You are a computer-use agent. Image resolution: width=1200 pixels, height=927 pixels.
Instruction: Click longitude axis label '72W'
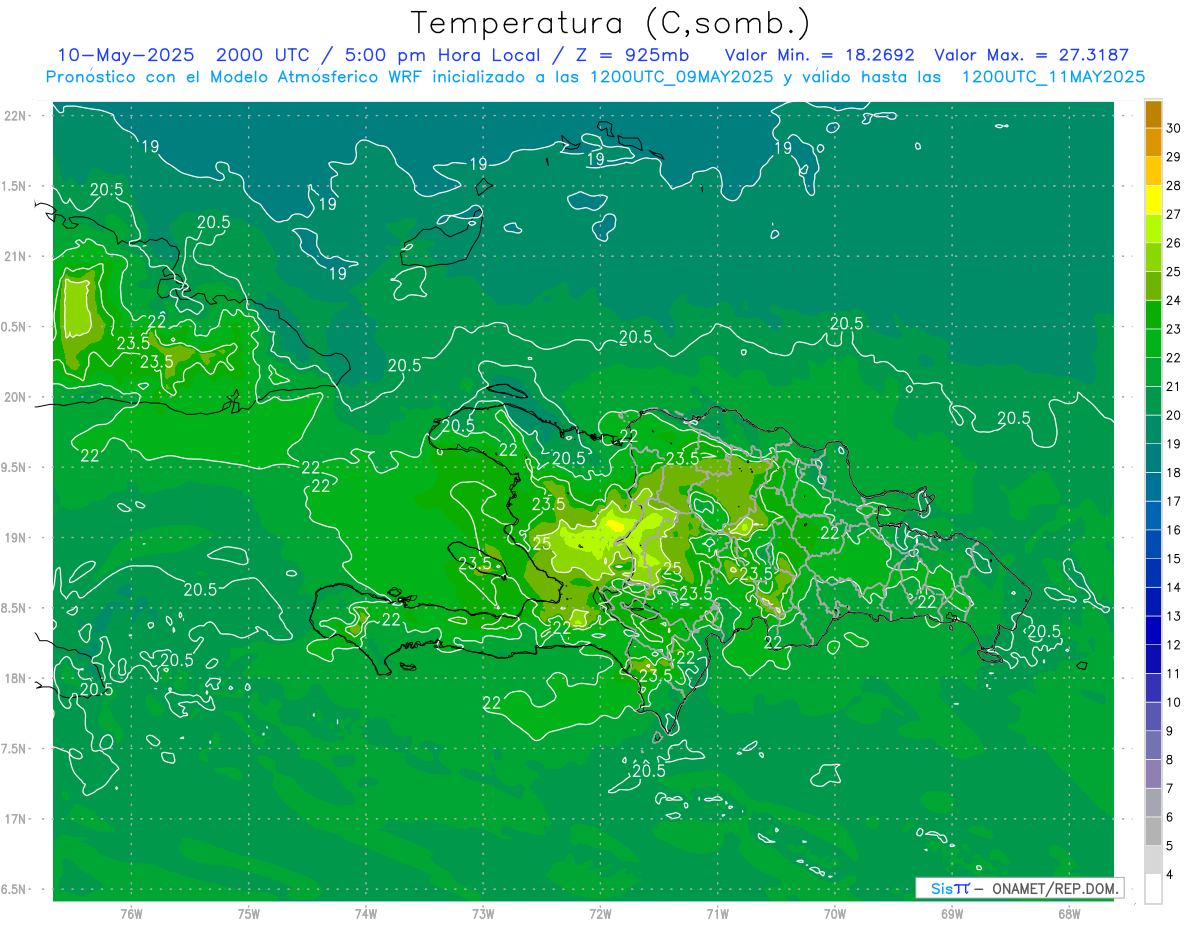click(x=601, y=914)
